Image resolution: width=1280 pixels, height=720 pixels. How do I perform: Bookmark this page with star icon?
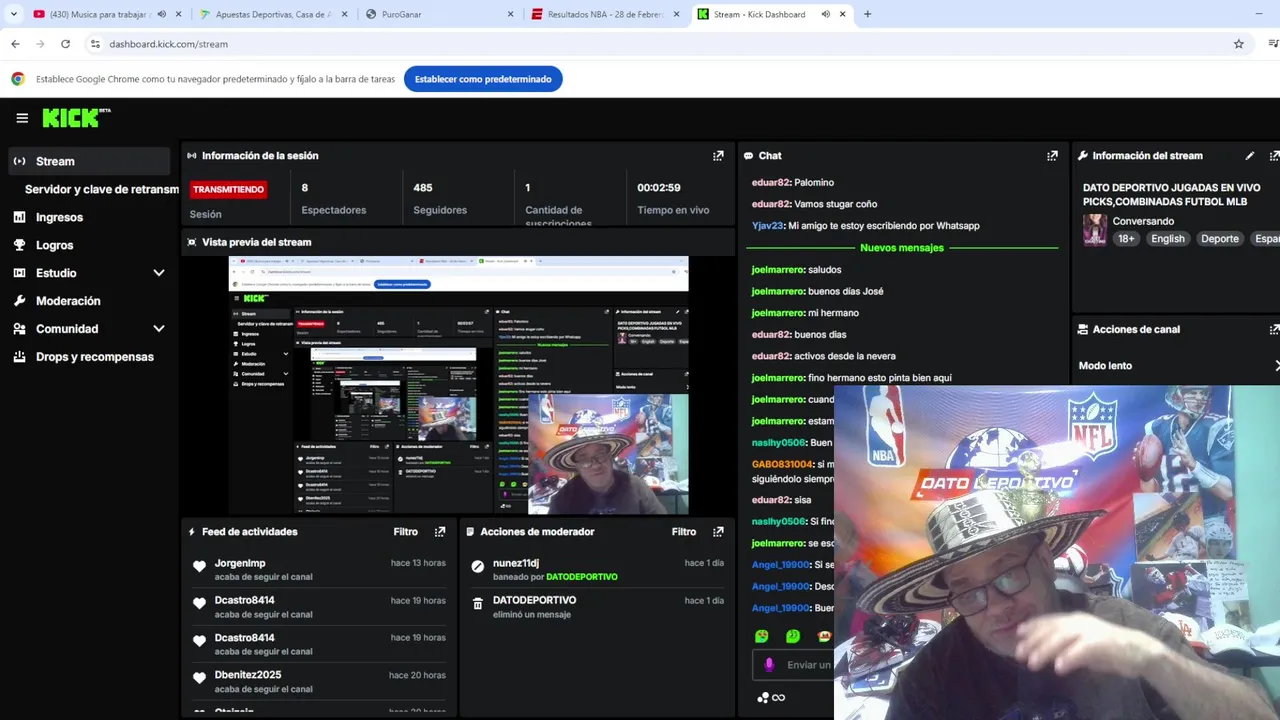point(1239,44)
